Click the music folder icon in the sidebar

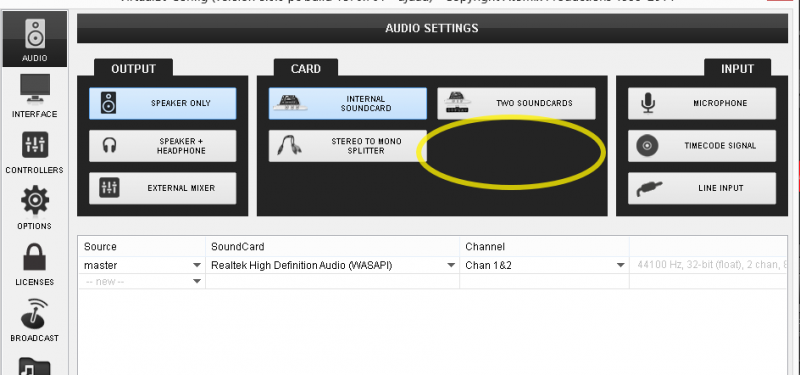[35, 366]
